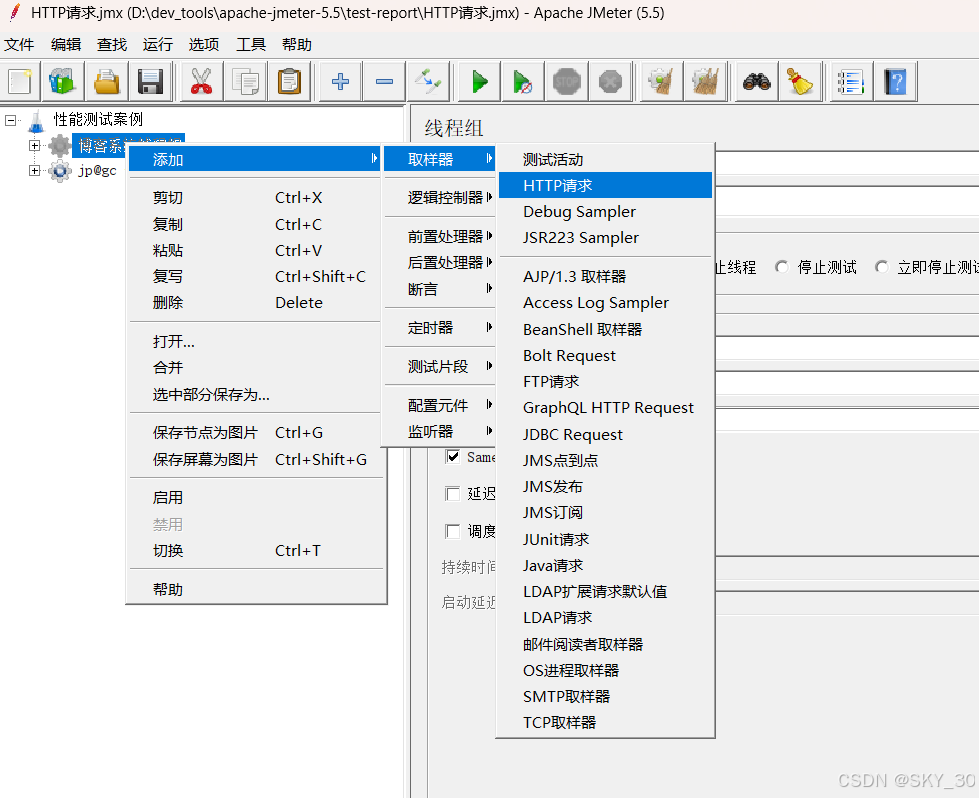Choose 剪切 from context menu
The image size is (979, 798).
tap(256, 198)
